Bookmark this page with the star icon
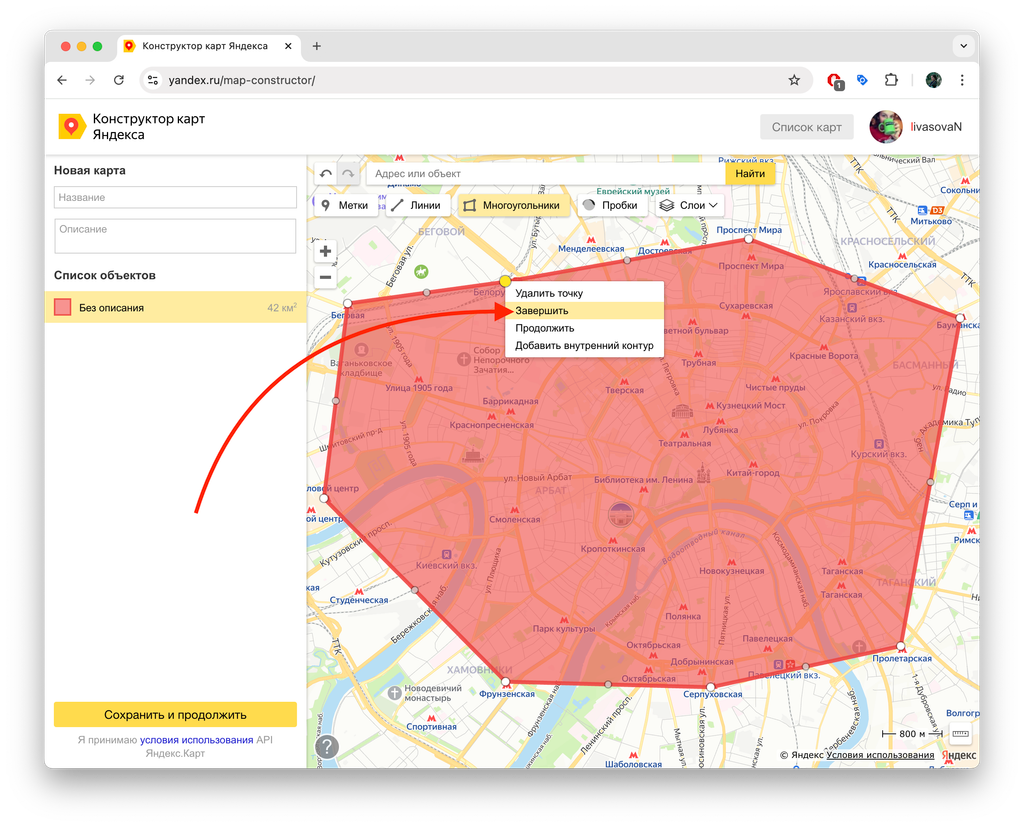 793,80
